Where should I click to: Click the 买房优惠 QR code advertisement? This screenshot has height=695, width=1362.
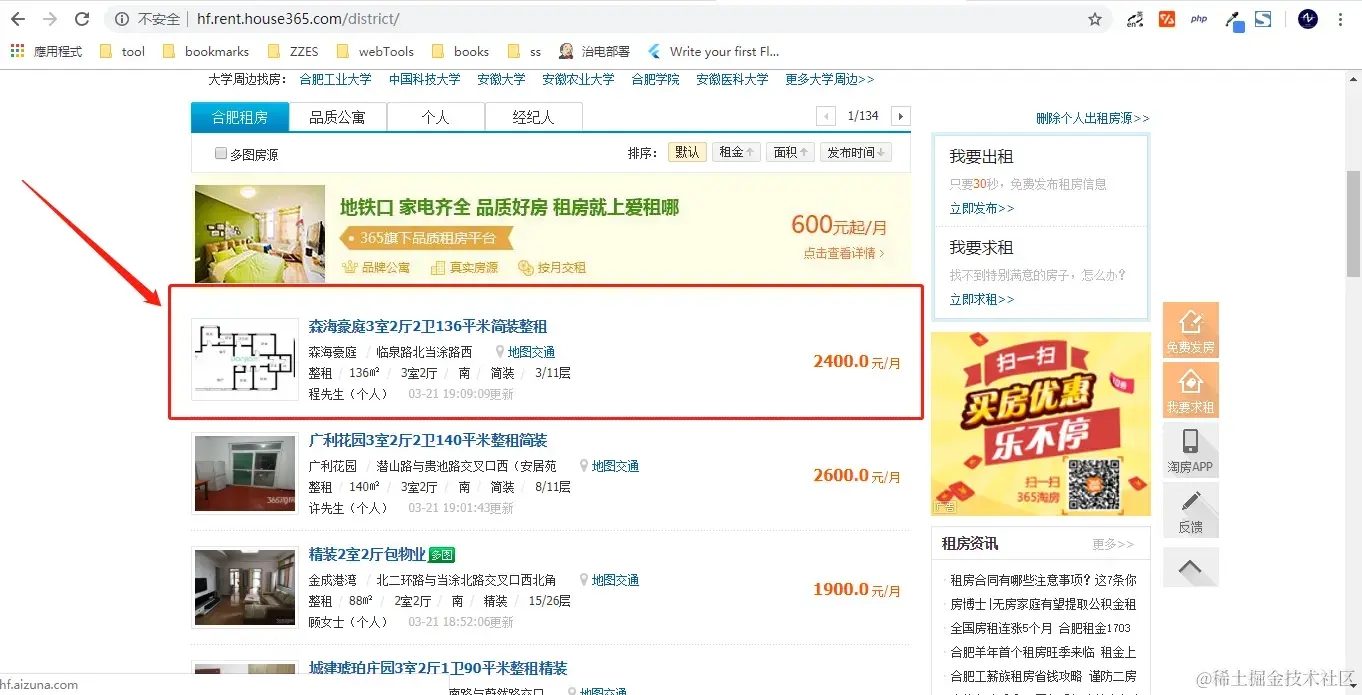tap(1040, 424)
